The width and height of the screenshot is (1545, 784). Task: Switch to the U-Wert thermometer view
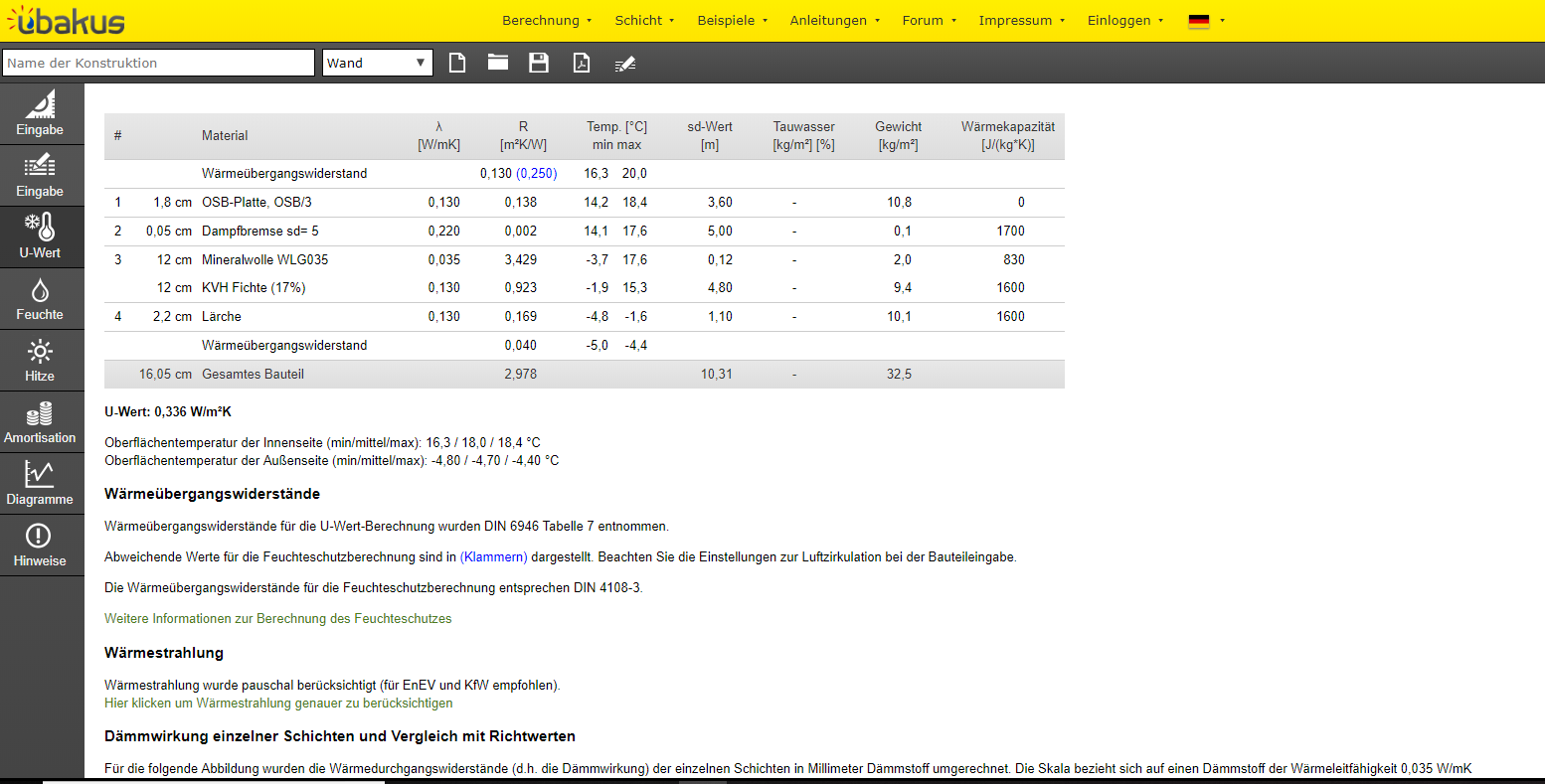(x=40, y=236)
